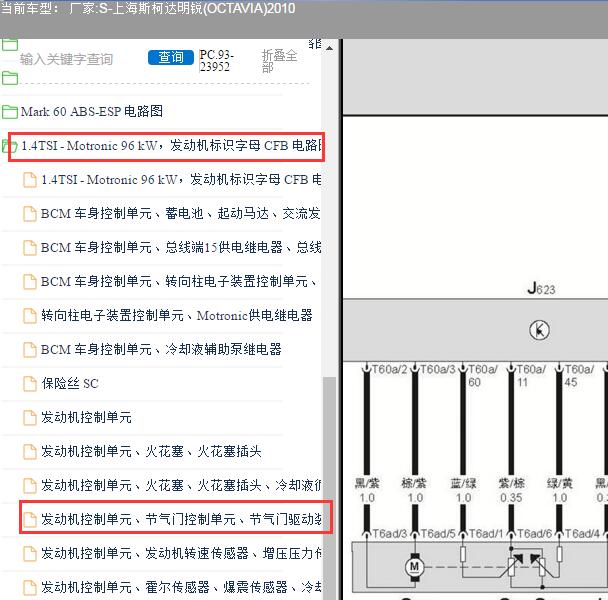Click the 蓝/绿 1.0 wire color label
Image resolution: width=608 pixels, height=600 pixels.
click(x=463, y=491)
